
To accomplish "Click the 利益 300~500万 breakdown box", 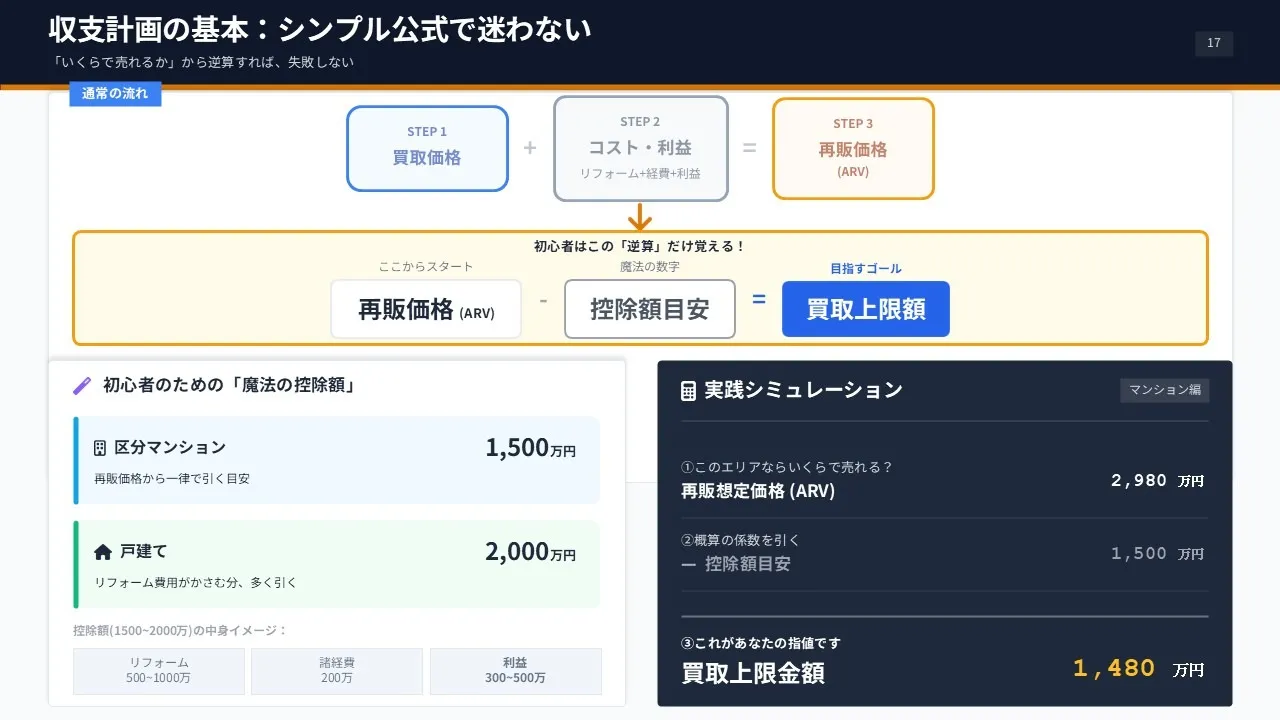I will point(516,671).
